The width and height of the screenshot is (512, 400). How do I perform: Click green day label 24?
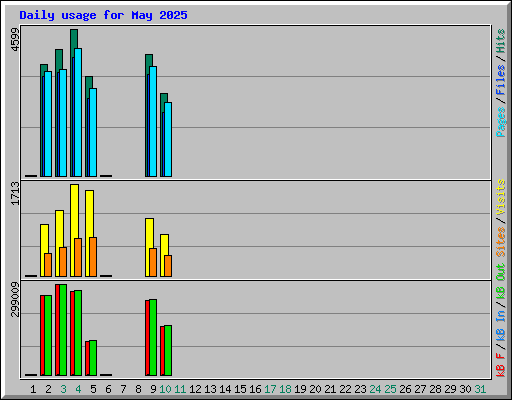coord(375,389)
